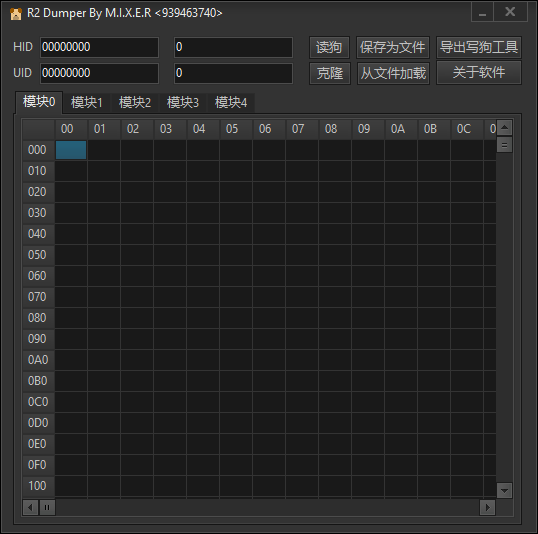Viewport: 538px width, 534px height.
Task: Click the 克隆 button
Action: pyautogui.click(x=330, y=73)
